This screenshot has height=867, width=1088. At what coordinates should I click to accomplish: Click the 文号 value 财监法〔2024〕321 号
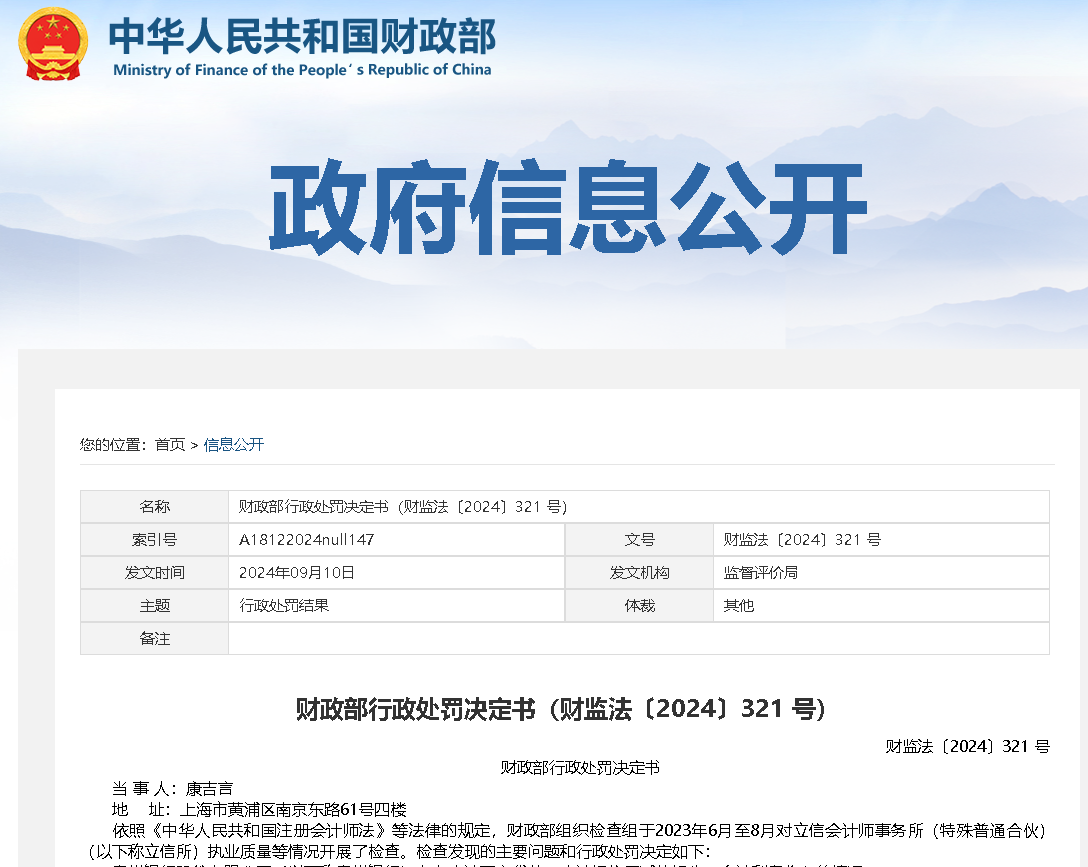click(x=802, y=540)
